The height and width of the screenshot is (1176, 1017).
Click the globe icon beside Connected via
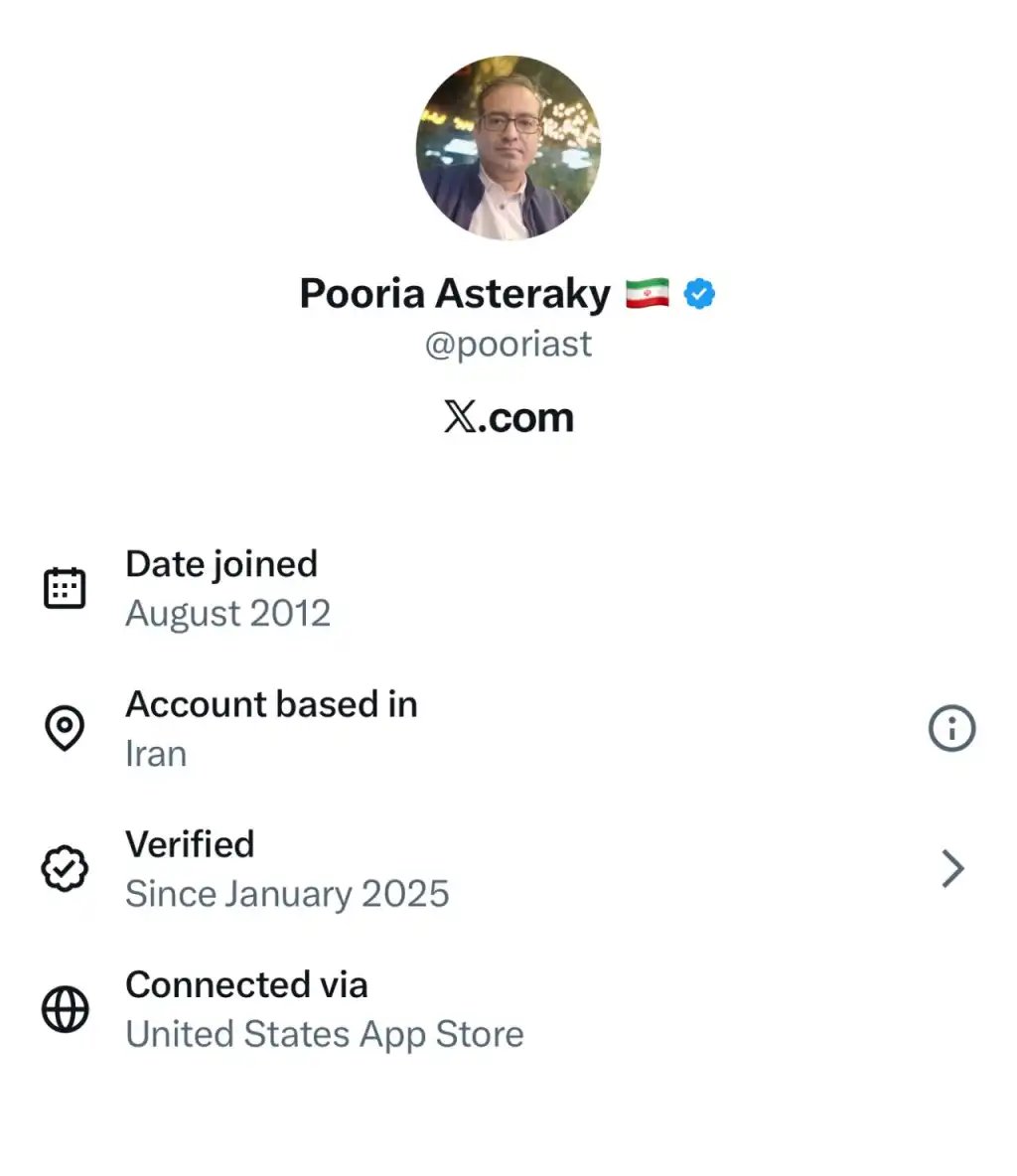click(x=66, y=1009)
